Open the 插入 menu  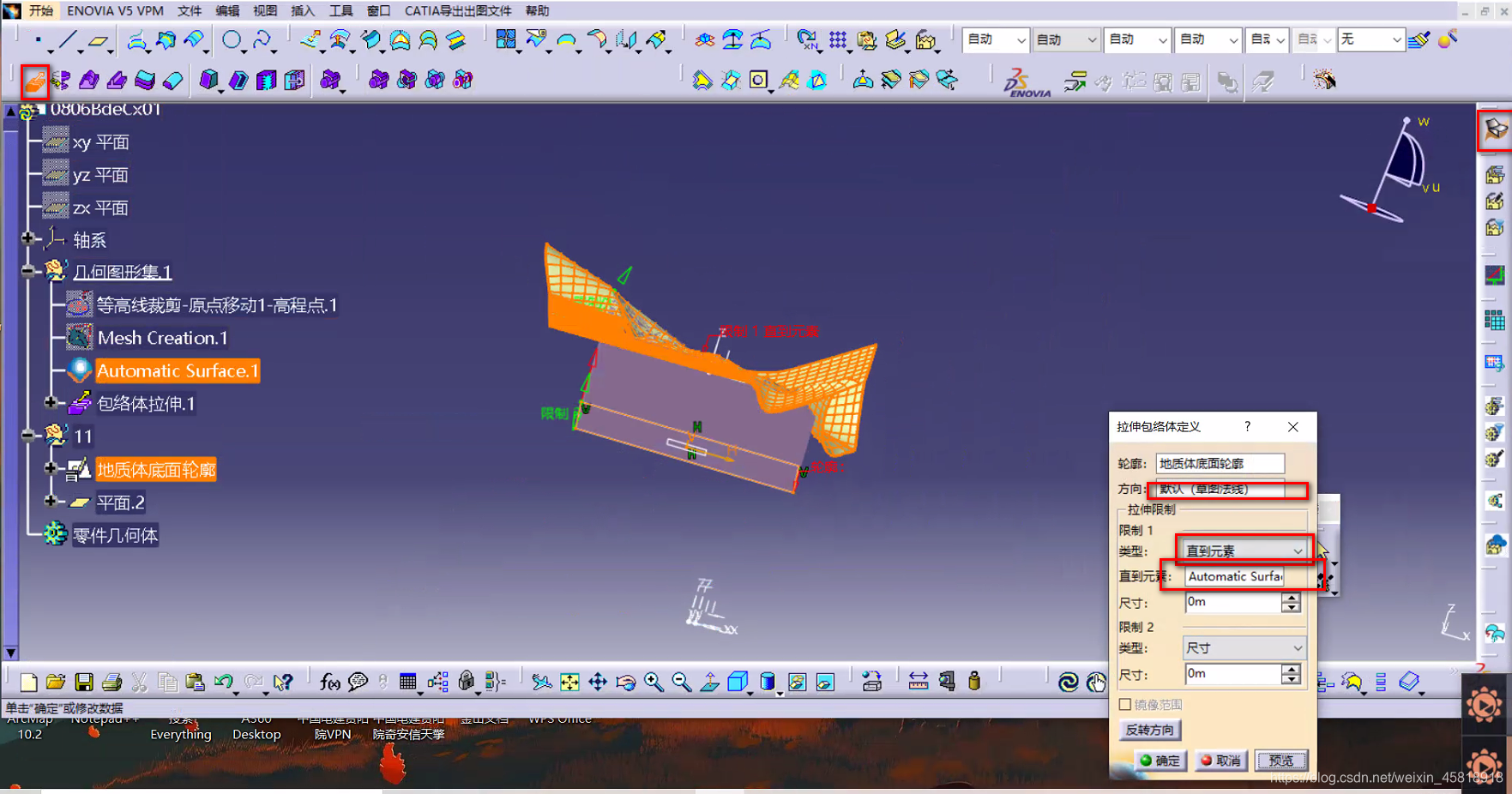click(303, 11)
